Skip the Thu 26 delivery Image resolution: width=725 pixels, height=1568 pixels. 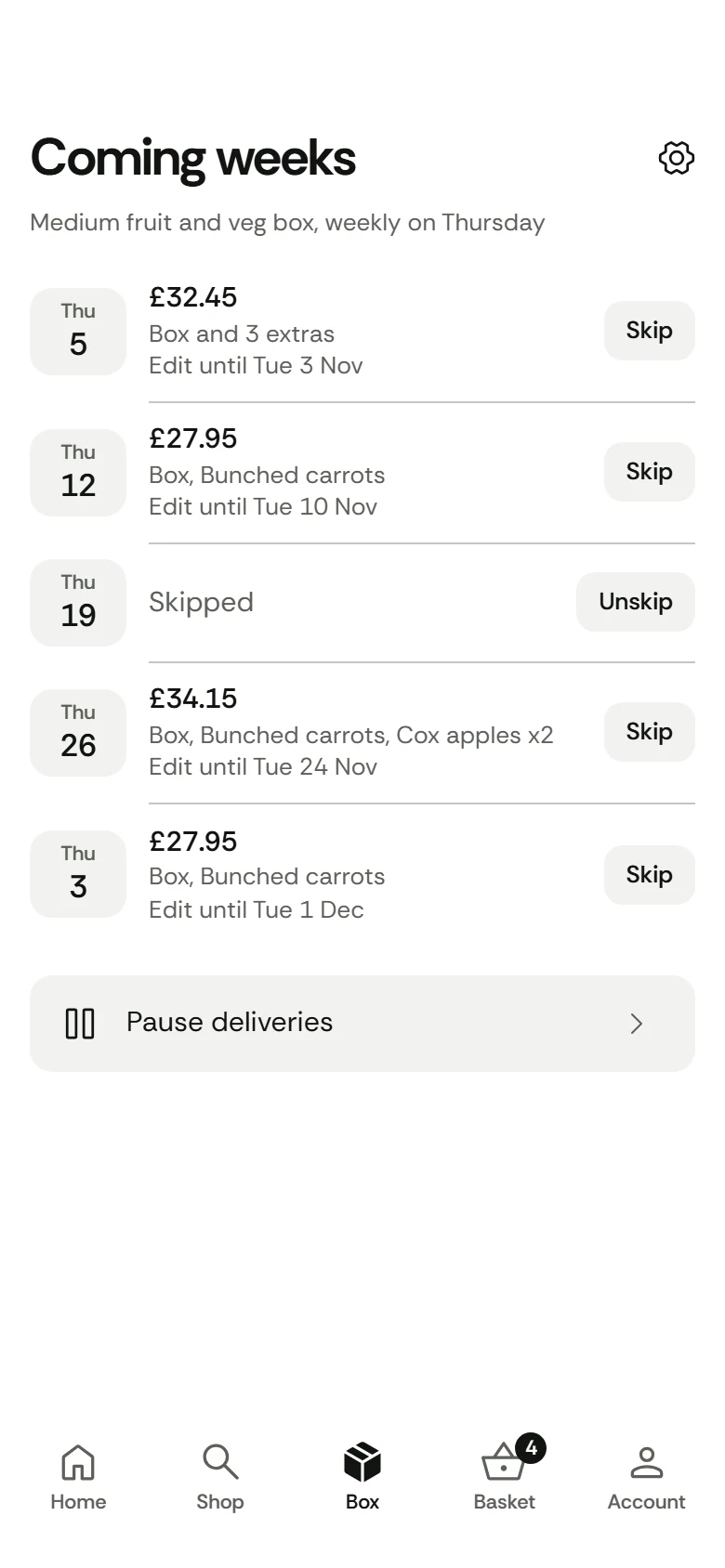(x=650, y=732)
